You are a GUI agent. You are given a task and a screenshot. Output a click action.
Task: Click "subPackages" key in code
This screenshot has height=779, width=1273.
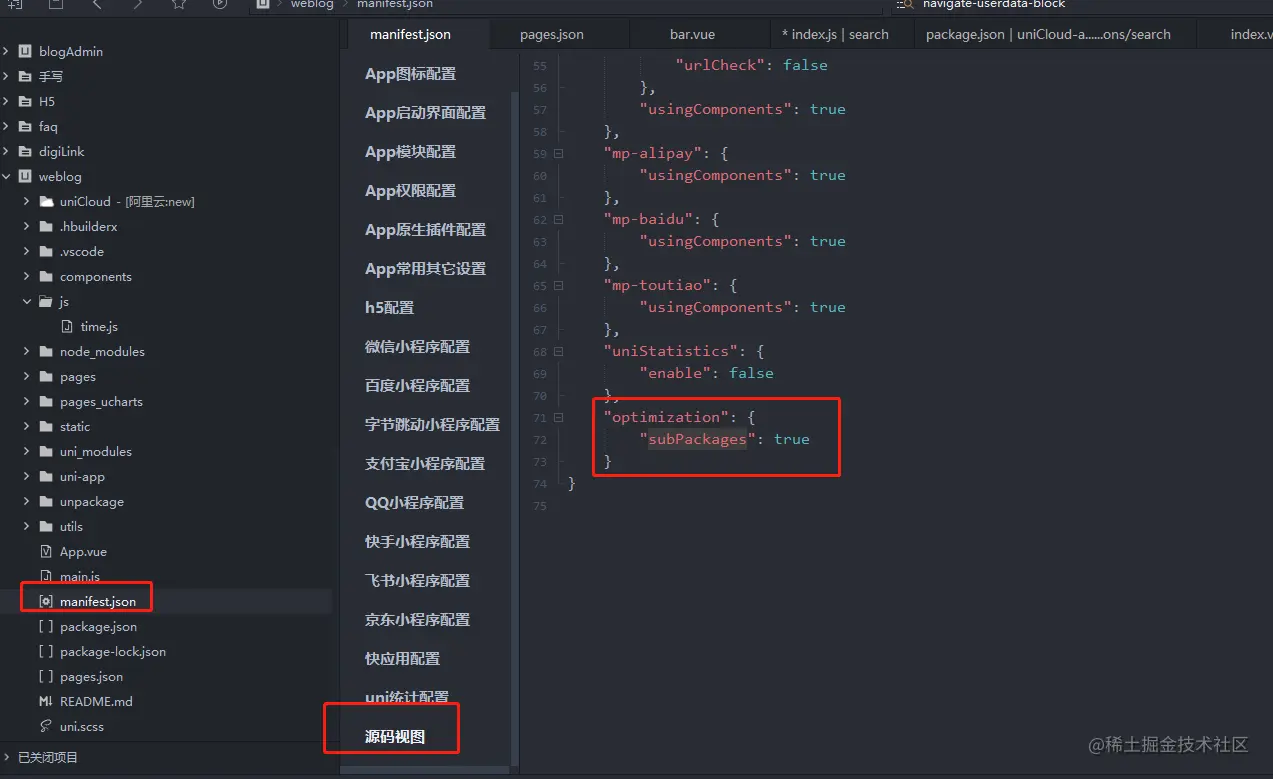(x=698, y=439)
